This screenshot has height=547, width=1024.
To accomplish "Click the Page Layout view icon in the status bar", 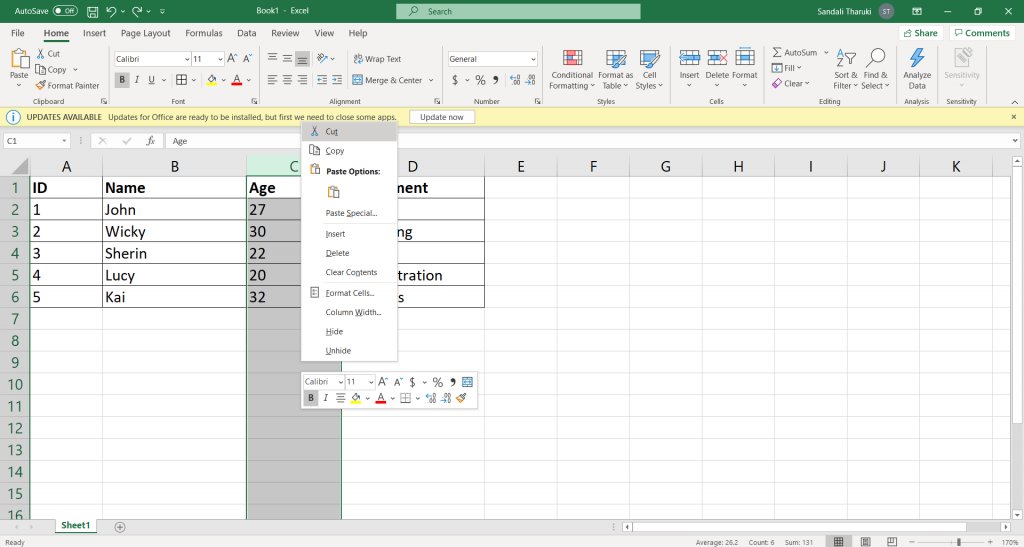I will (865, 542).
